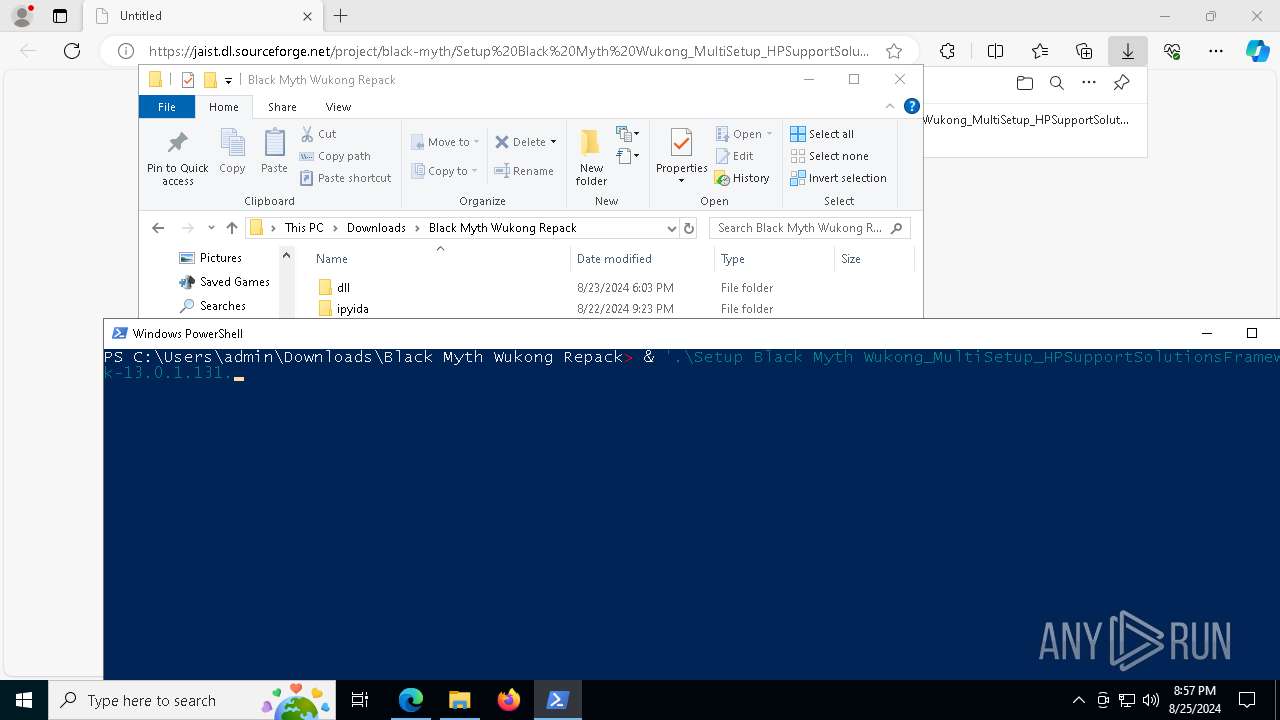The height and width of the screenshot is (720, 1280).
Task: Click the Properties icon in Explorer title bar
Action: [x=187, y=80]
